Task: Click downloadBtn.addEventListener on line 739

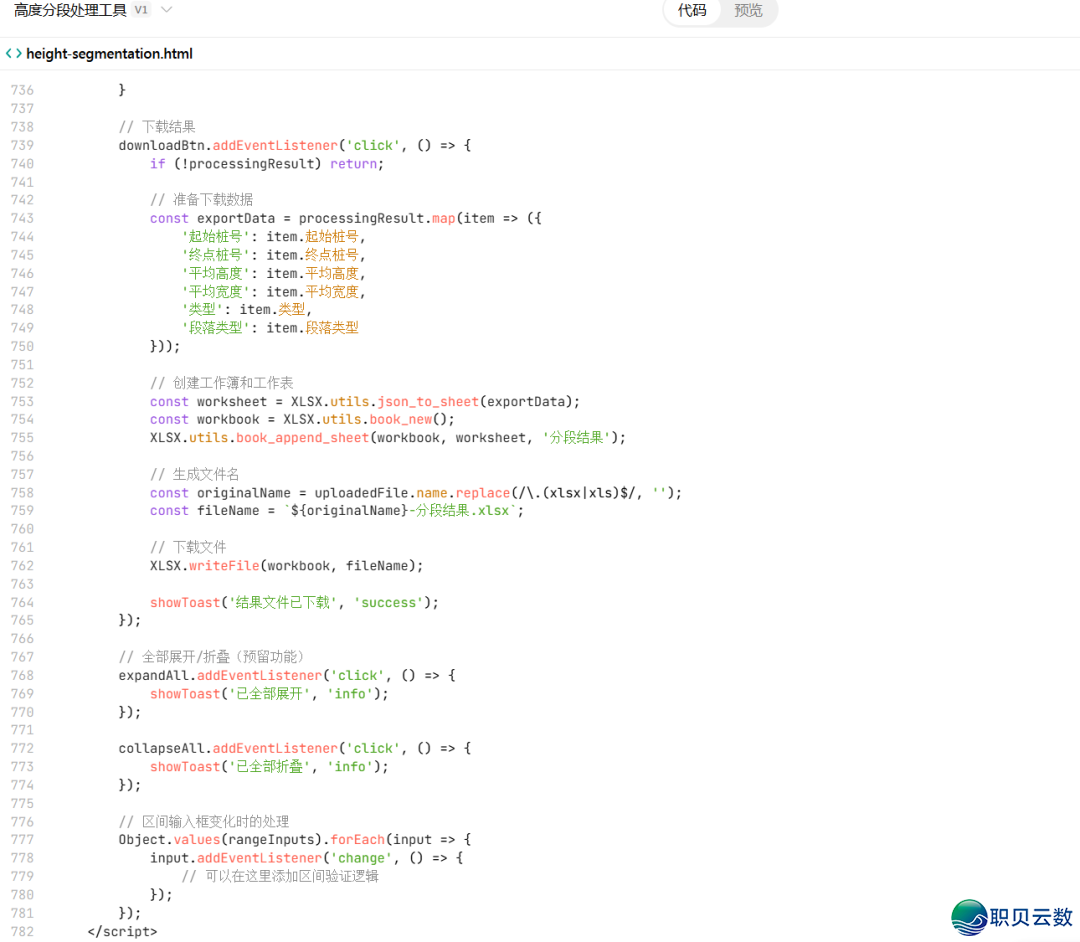Action: (228, 145)
